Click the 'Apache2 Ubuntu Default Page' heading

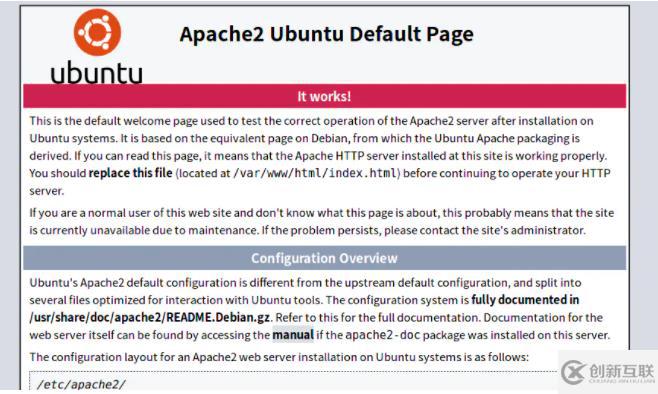pos(326,34)
